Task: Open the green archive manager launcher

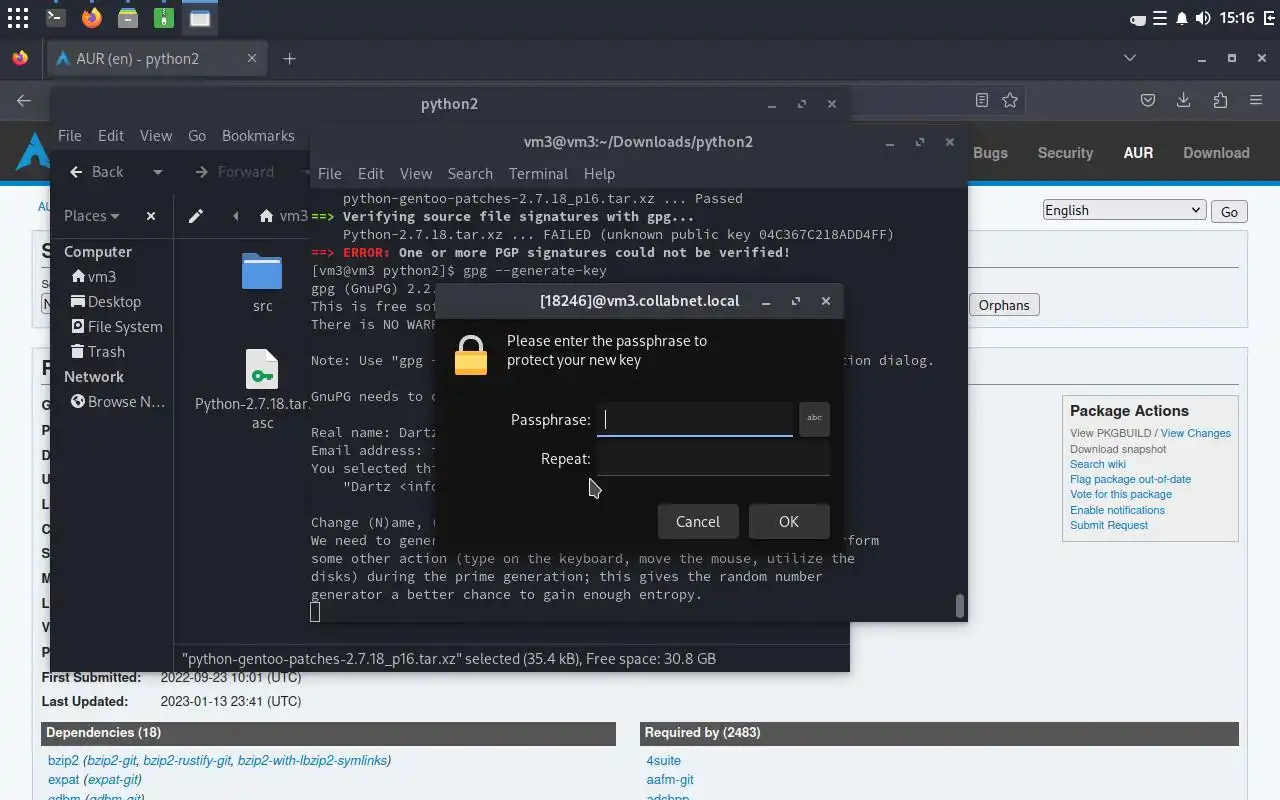Action: pos(163,17)
